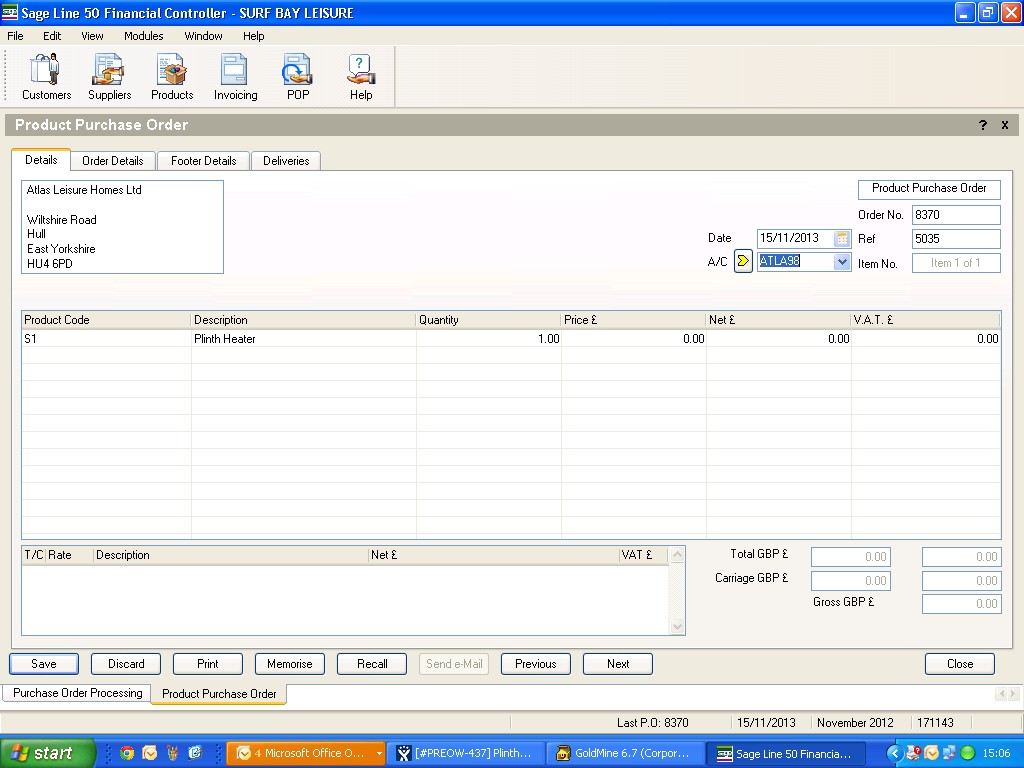Open the Customers module icon

tap(46, 77)
